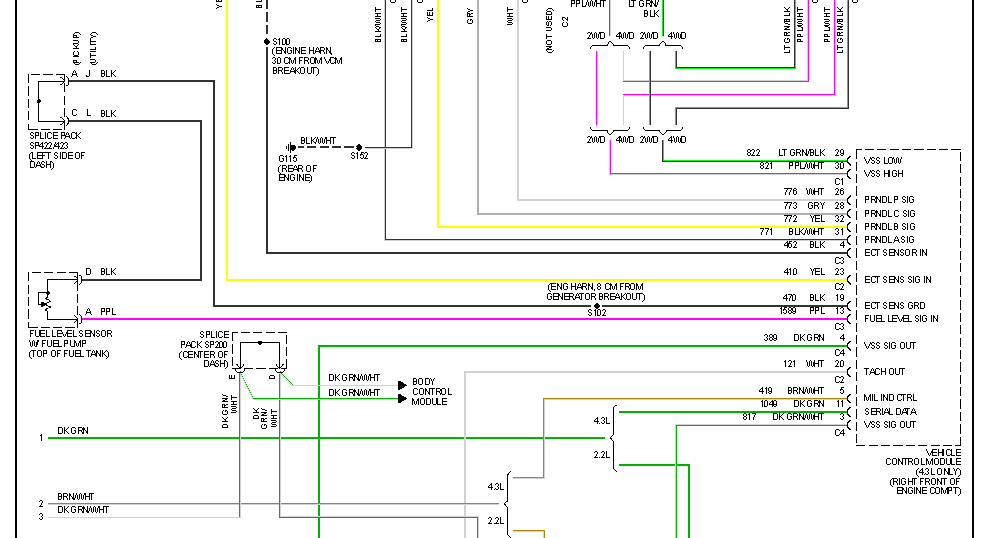Click the SERIAL DATA pin label
The image size is (995, 538).
pos(890,412)
